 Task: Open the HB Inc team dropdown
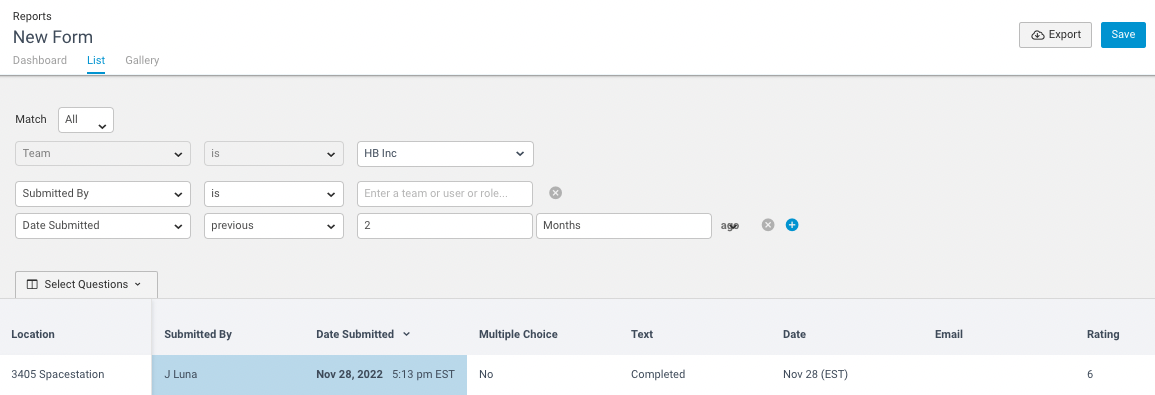click(x=445, y=154)
